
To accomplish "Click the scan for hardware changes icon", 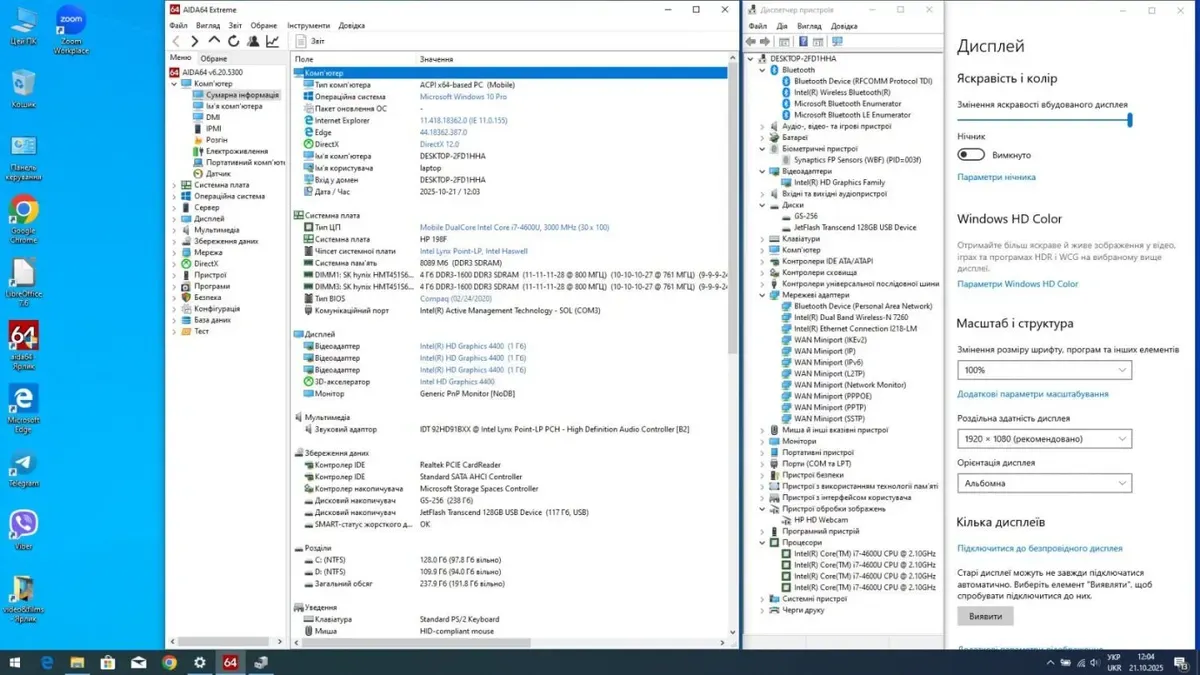I will pos(837,42).
